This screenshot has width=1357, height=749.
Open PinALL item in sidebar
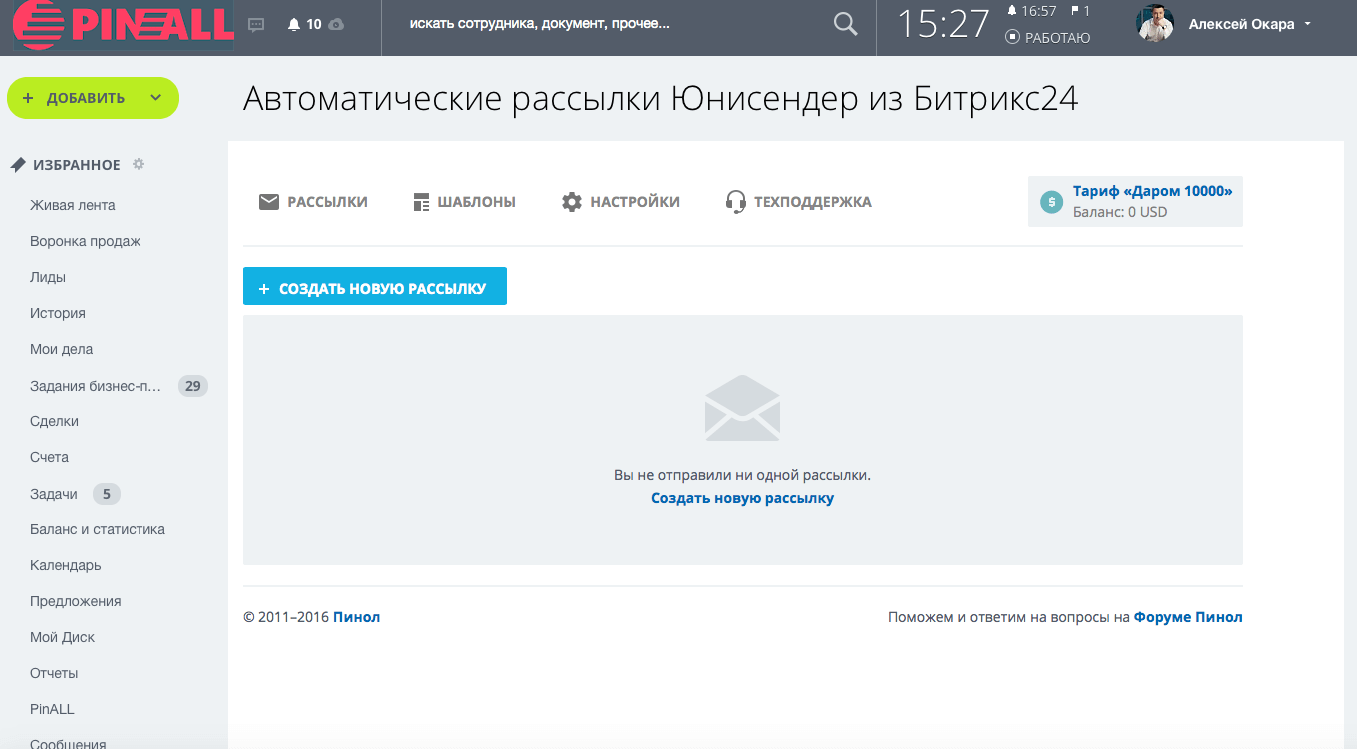52,709
